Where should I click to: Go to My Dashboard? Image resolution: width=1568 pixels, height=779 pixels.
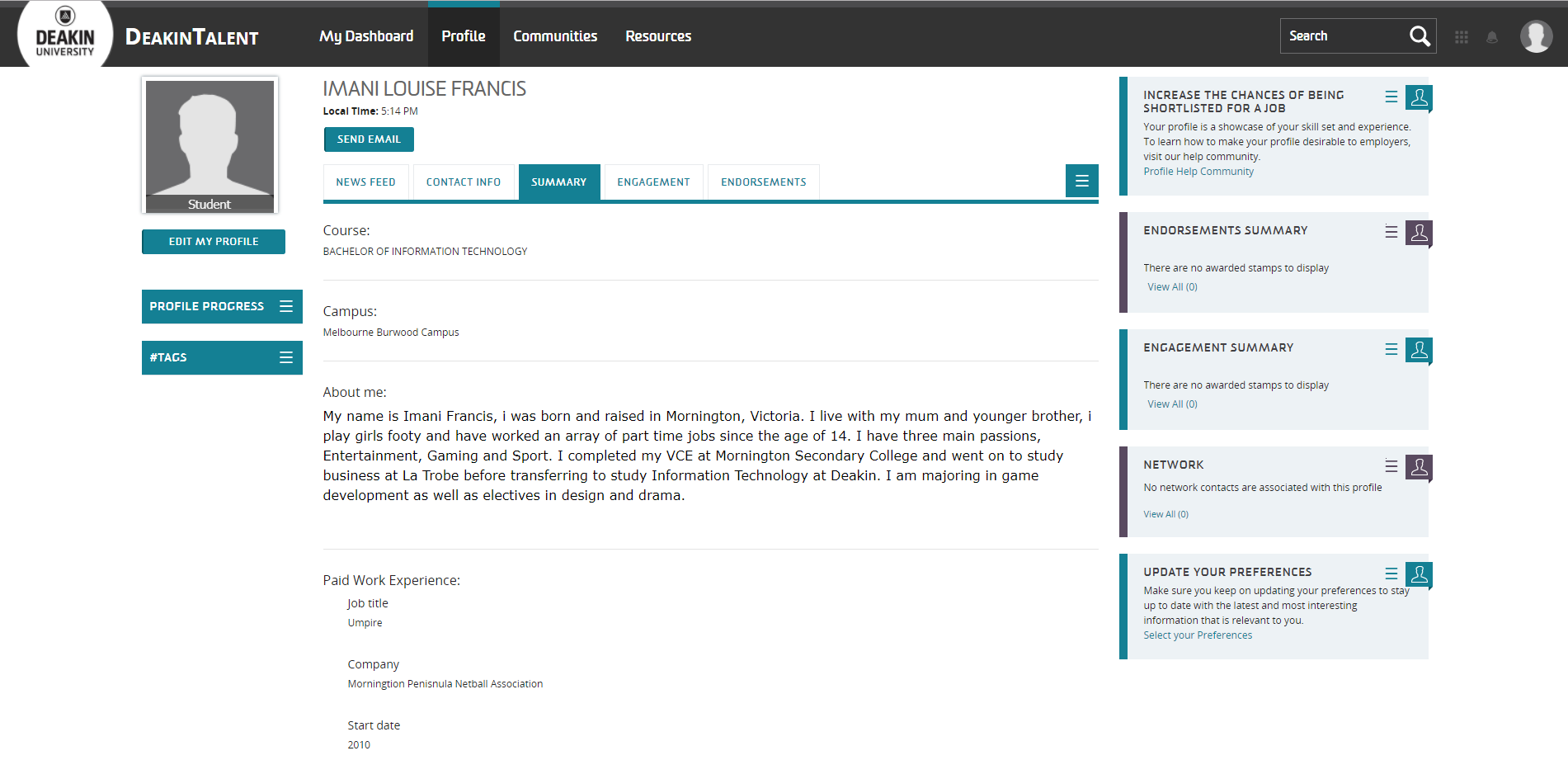coord(366,36)
